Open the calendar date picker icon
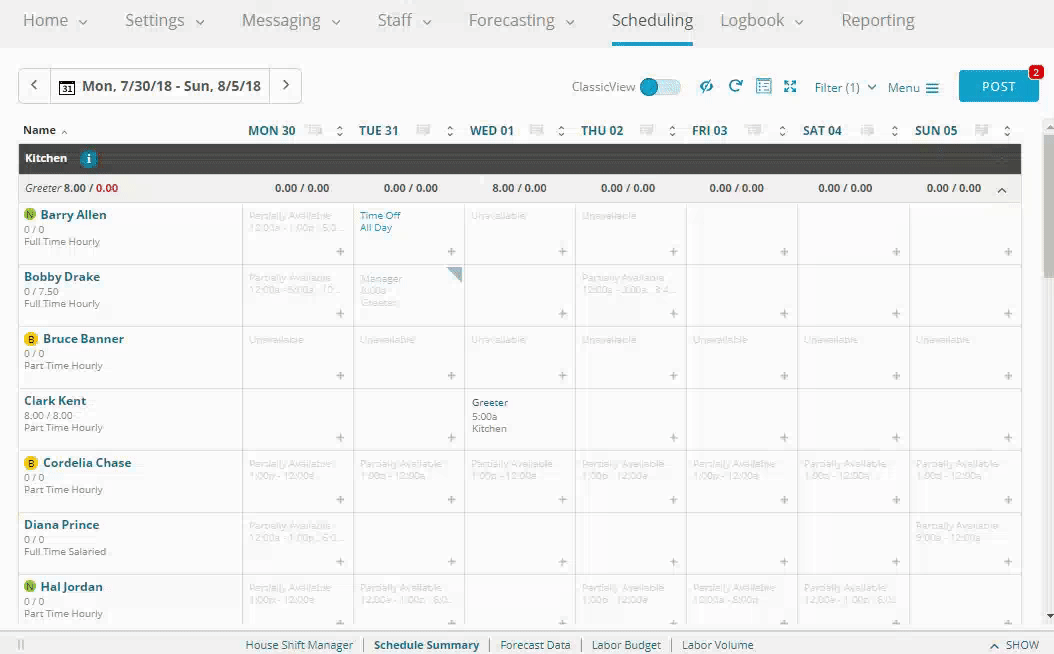Viewport: 1054px width, 654px height. (67, 87)
